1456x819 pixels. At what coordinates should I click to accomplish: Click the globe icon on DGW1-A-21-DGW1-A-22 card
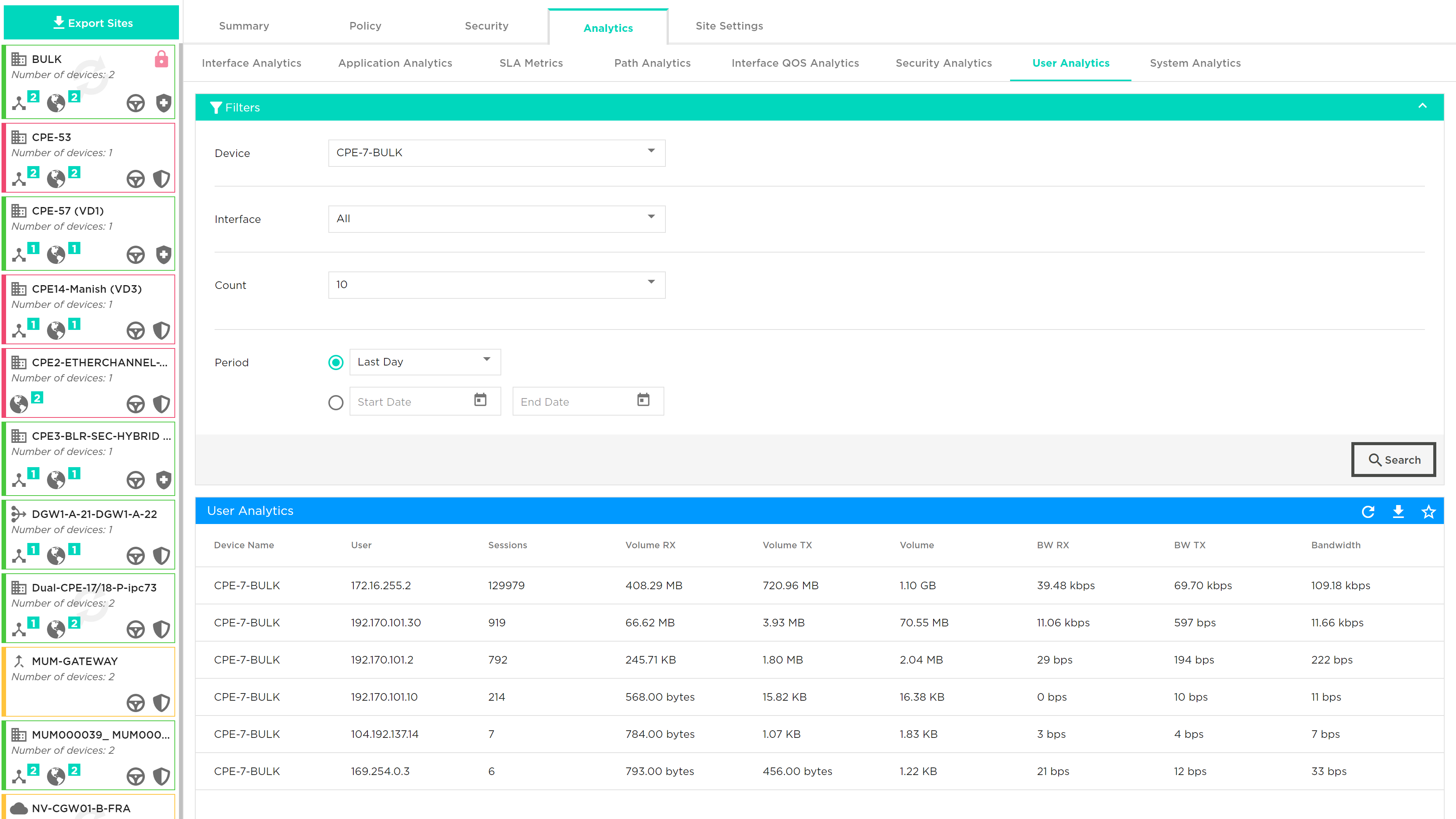pyautogui.click(x=56, y=555)
